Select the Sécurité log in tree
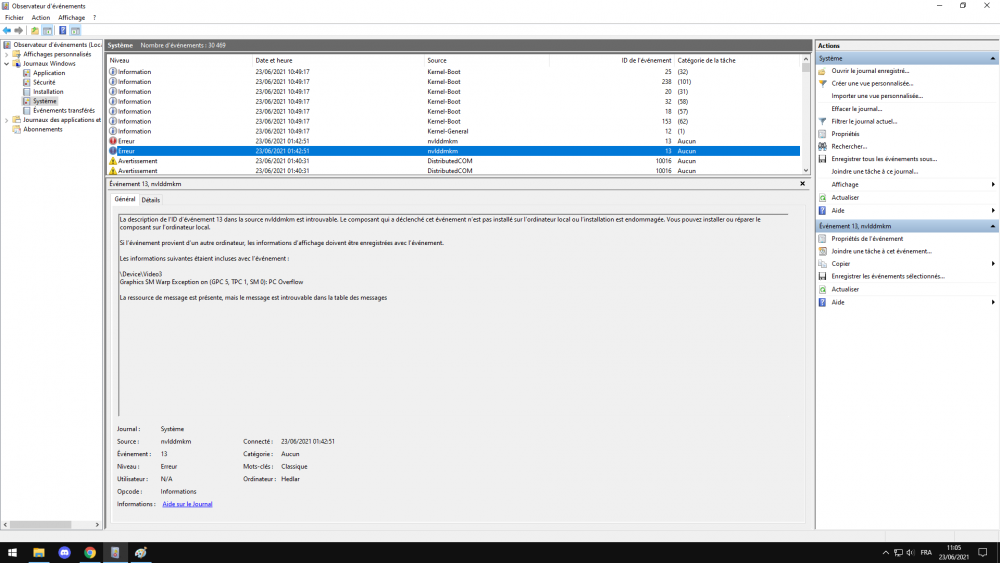Screen dimensions: 1000x563 pos(44,82)
